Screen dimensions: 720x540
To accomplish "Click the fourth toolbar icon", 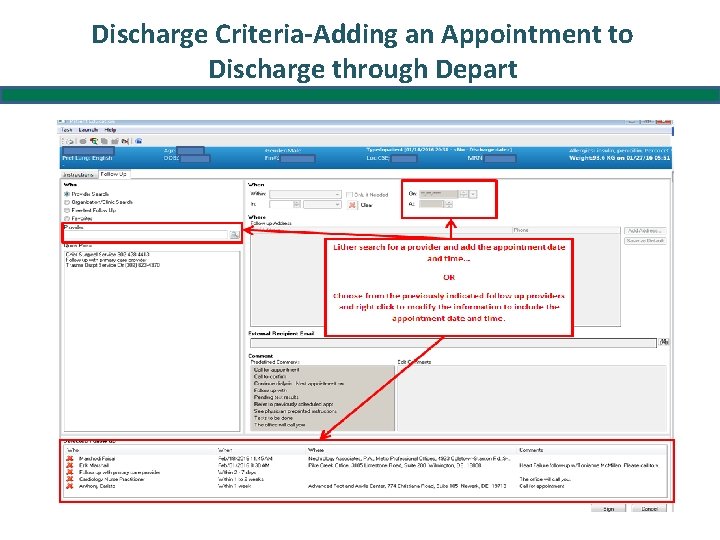I will pos(105,141).
